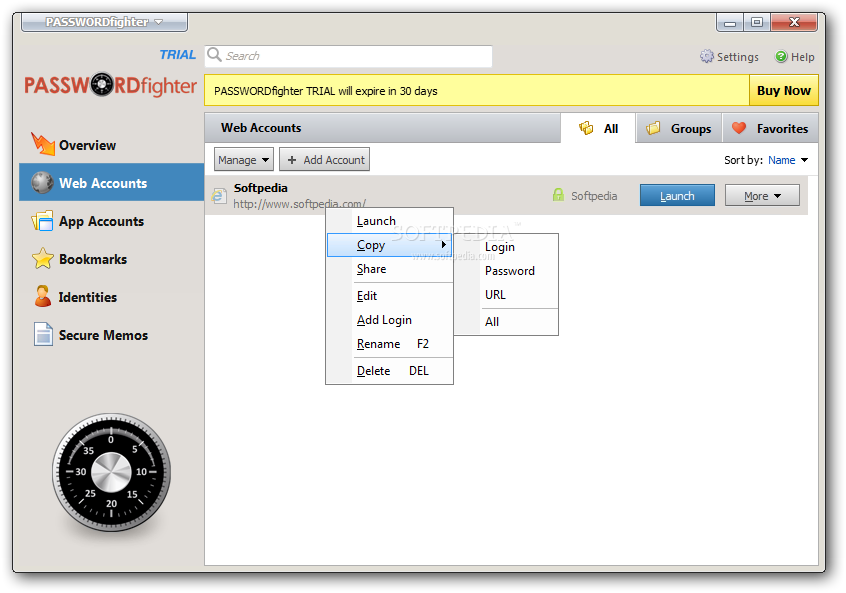Click the Add Account button
The image size is (846, 593).
point(324,160)
